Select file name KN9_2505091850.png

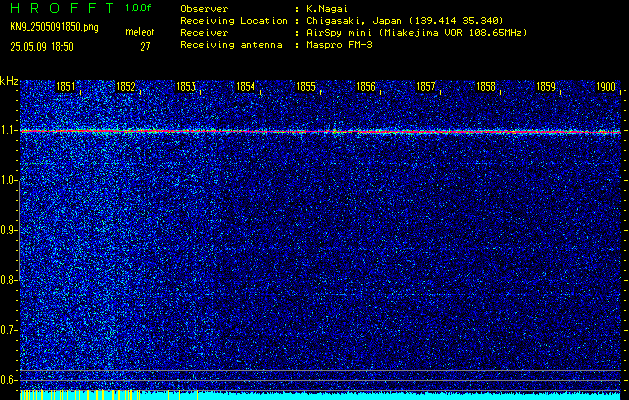coord(54,27)
